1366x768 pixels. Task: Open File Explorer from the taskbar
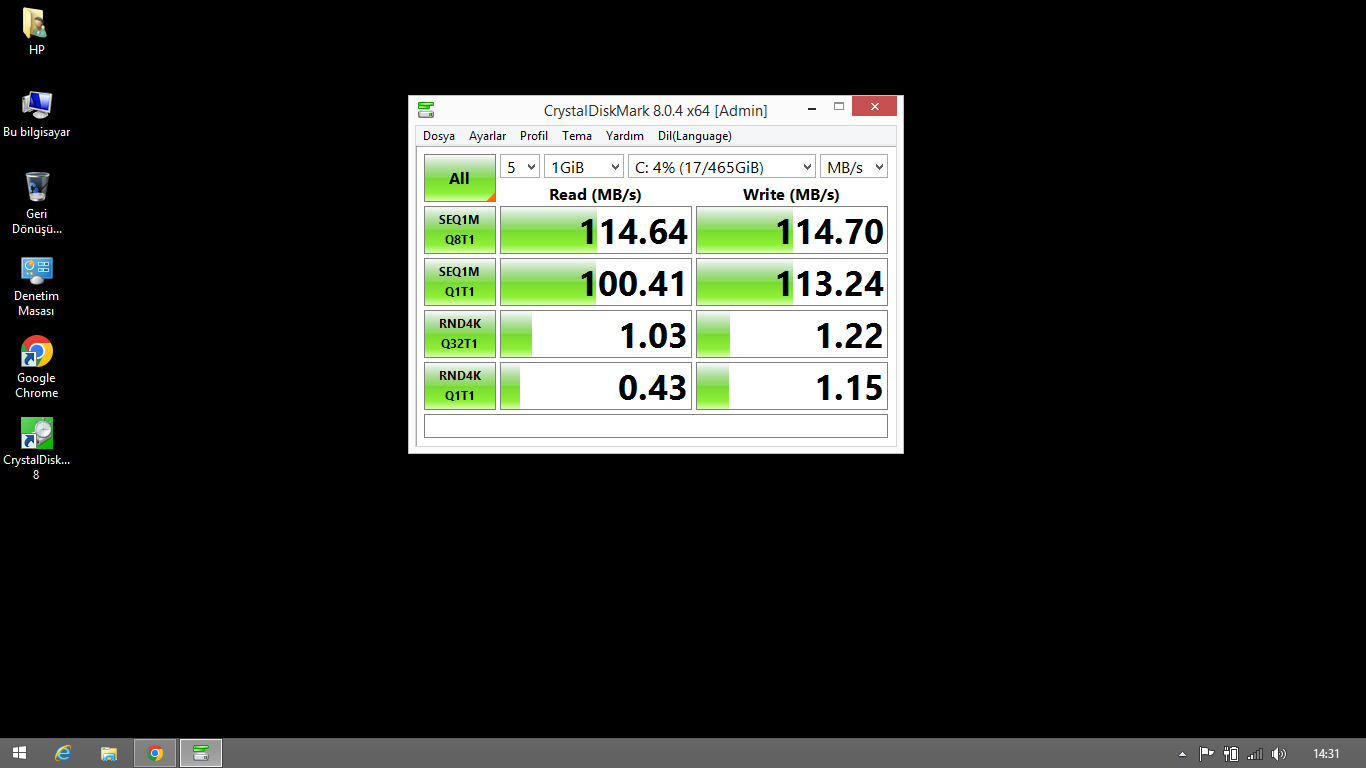point(109,753)
